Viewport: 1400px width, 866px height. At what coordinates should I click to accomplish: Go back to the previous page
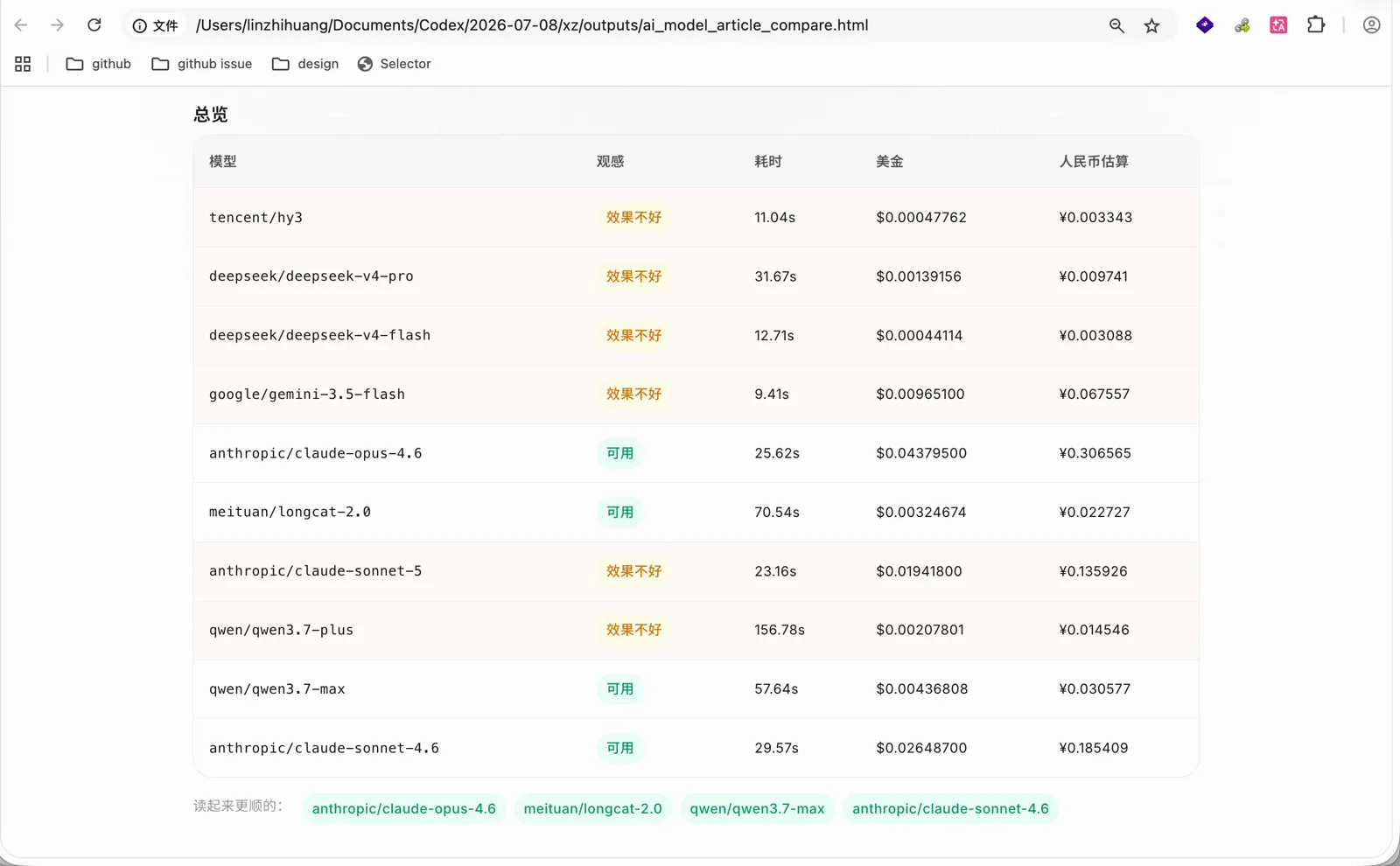pyautogui.click(x=21, y=25)
